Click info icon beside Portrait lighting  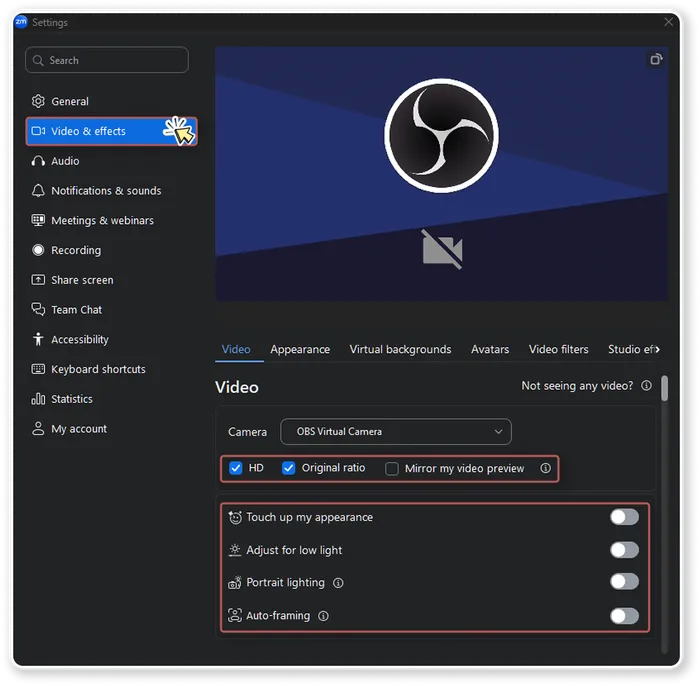(x=338, y=583)
